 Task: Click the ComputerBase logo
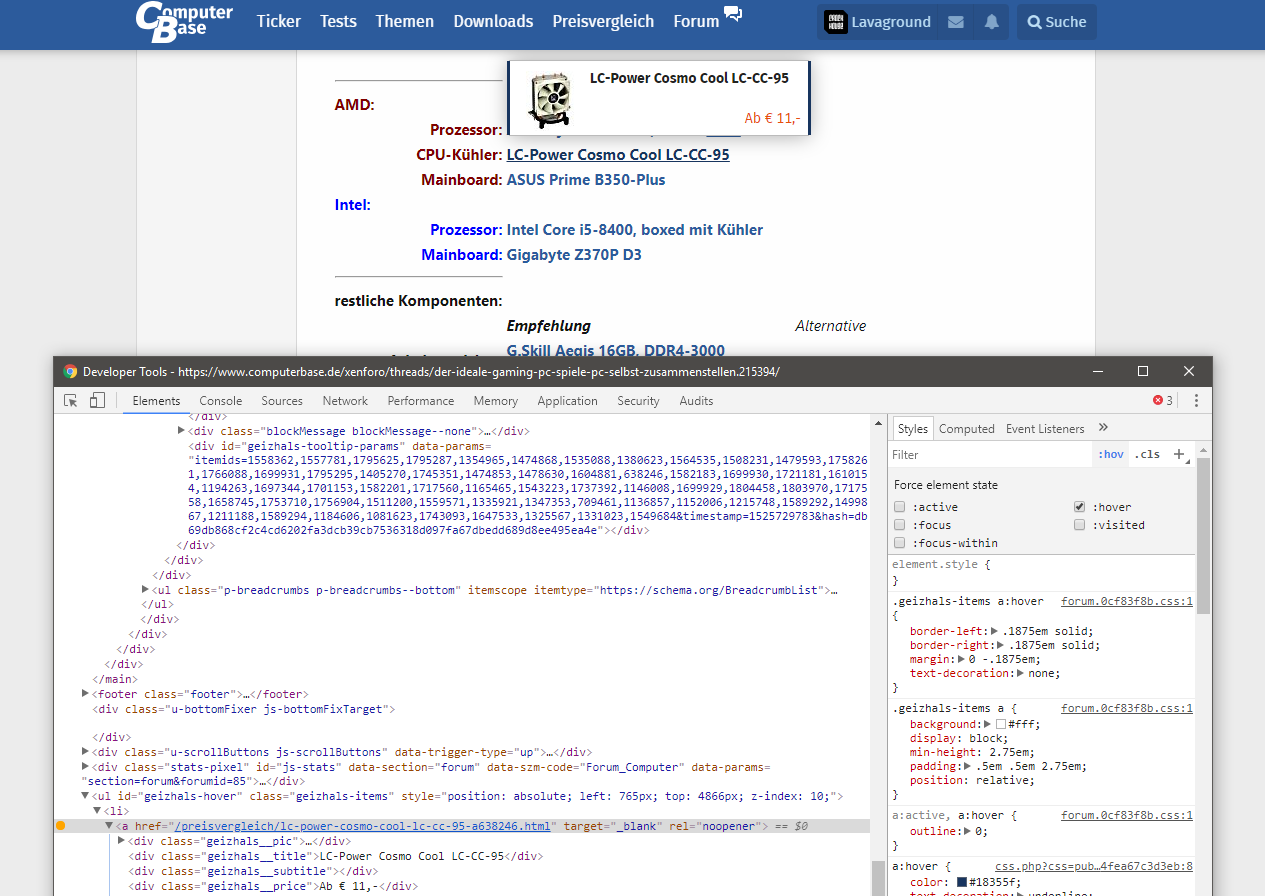click(184, 22)
